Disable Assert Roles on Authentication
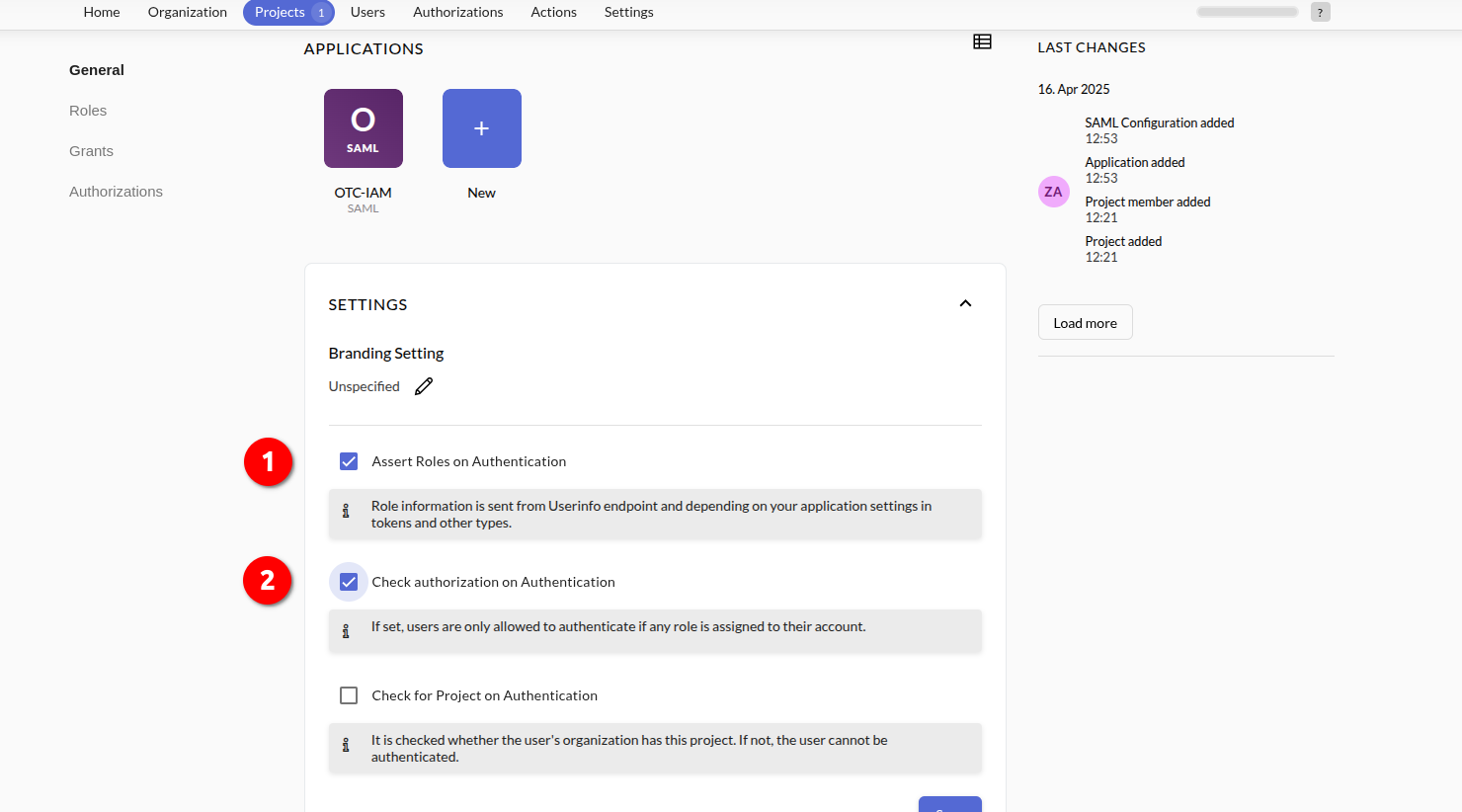The image size is (1462, 812). point(349,461)
